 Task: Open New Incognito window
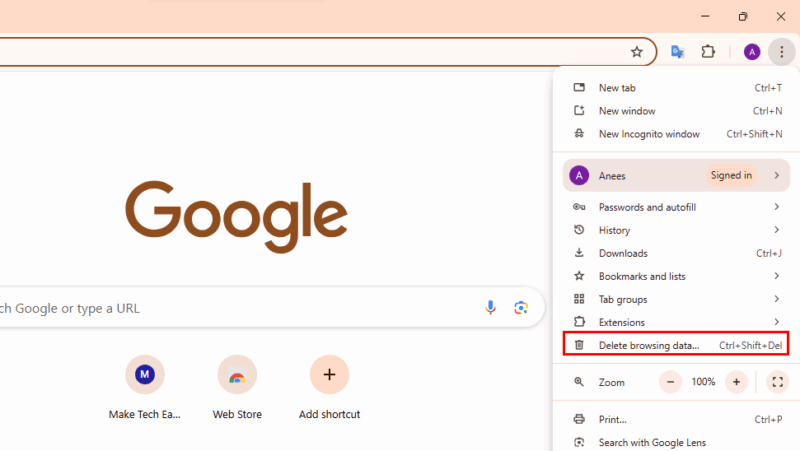coord(649,134)
